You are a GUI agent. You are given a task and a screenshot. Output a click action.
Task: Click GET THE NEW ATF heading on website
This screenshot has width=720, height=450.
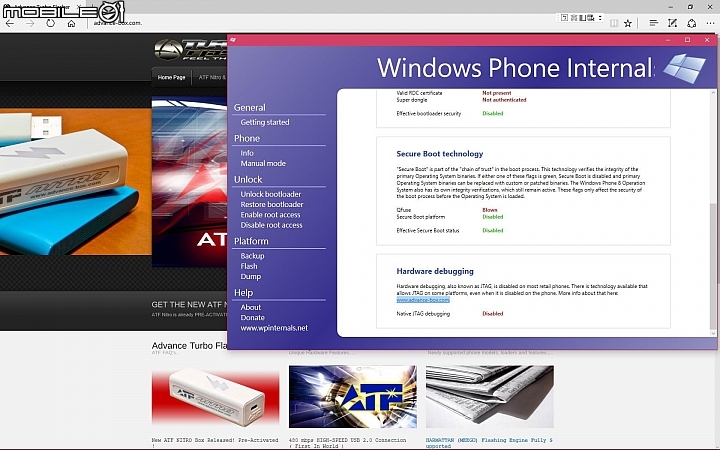[x=189, y=304]
